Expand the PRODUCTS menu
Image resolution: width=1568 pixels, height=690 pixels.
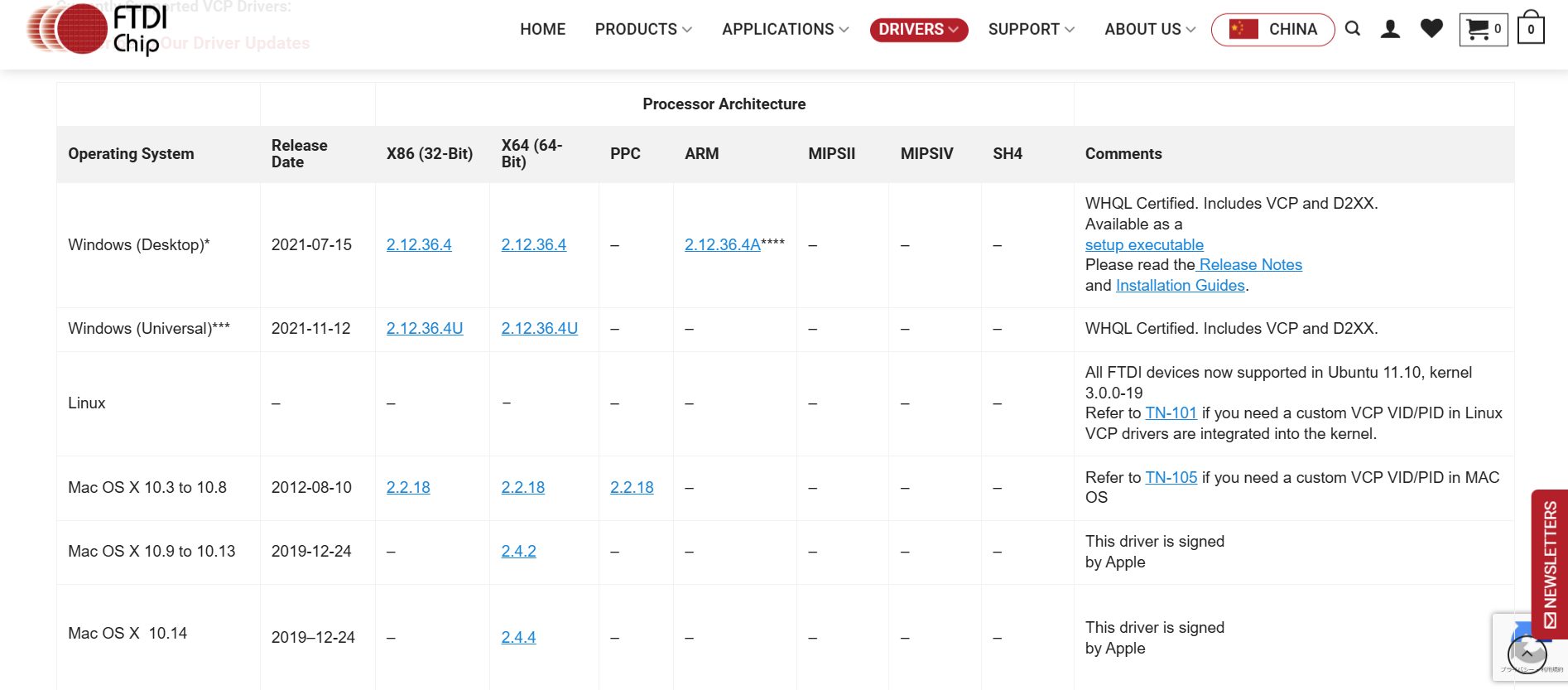[643, 29]
